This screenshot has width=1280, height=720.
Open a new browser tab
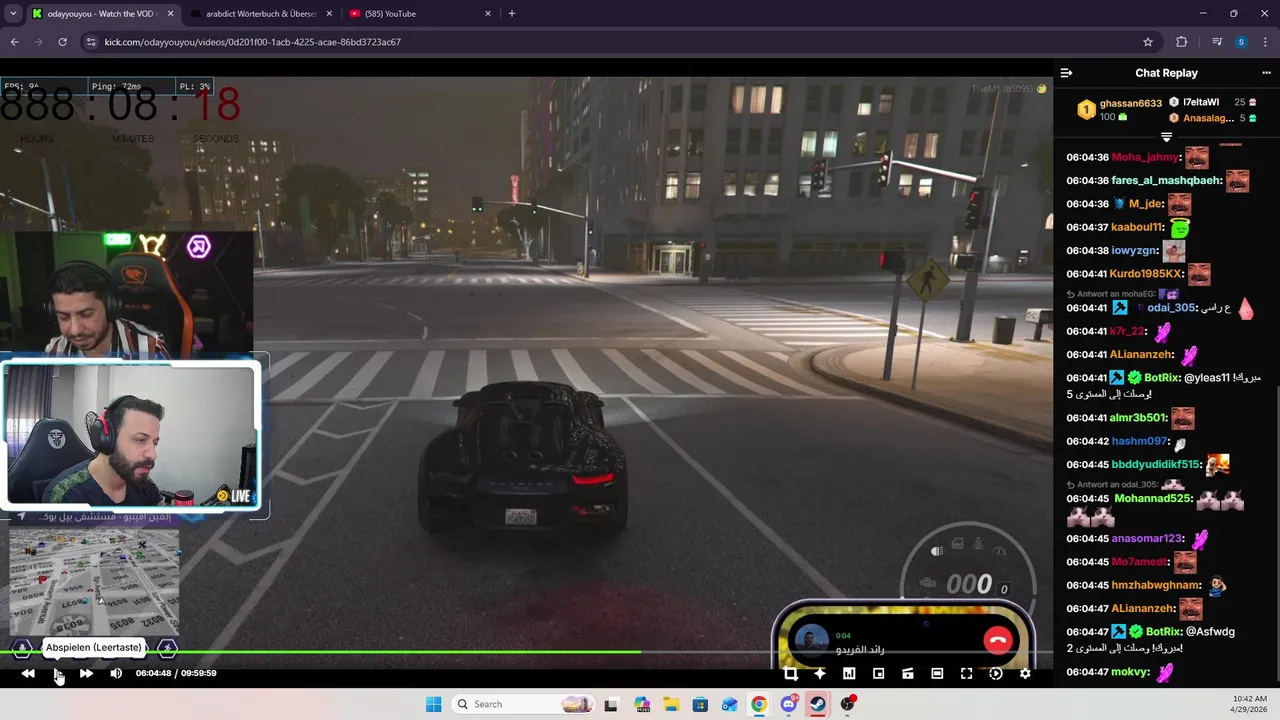(512, 14)
